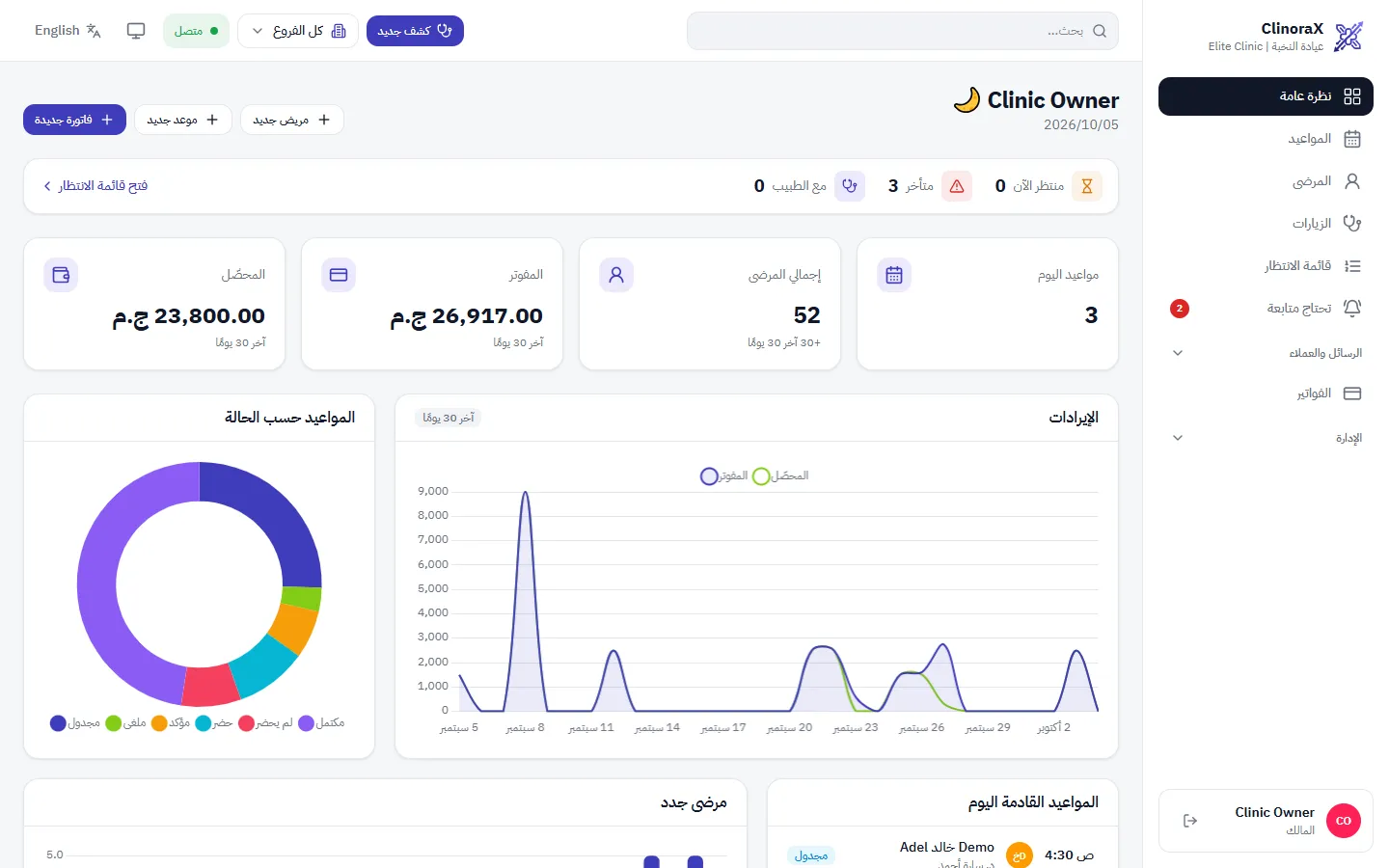Open the نظرة عامة overview grid icon
Screen dimensions: 1389x868
[x=1352, y=96]
